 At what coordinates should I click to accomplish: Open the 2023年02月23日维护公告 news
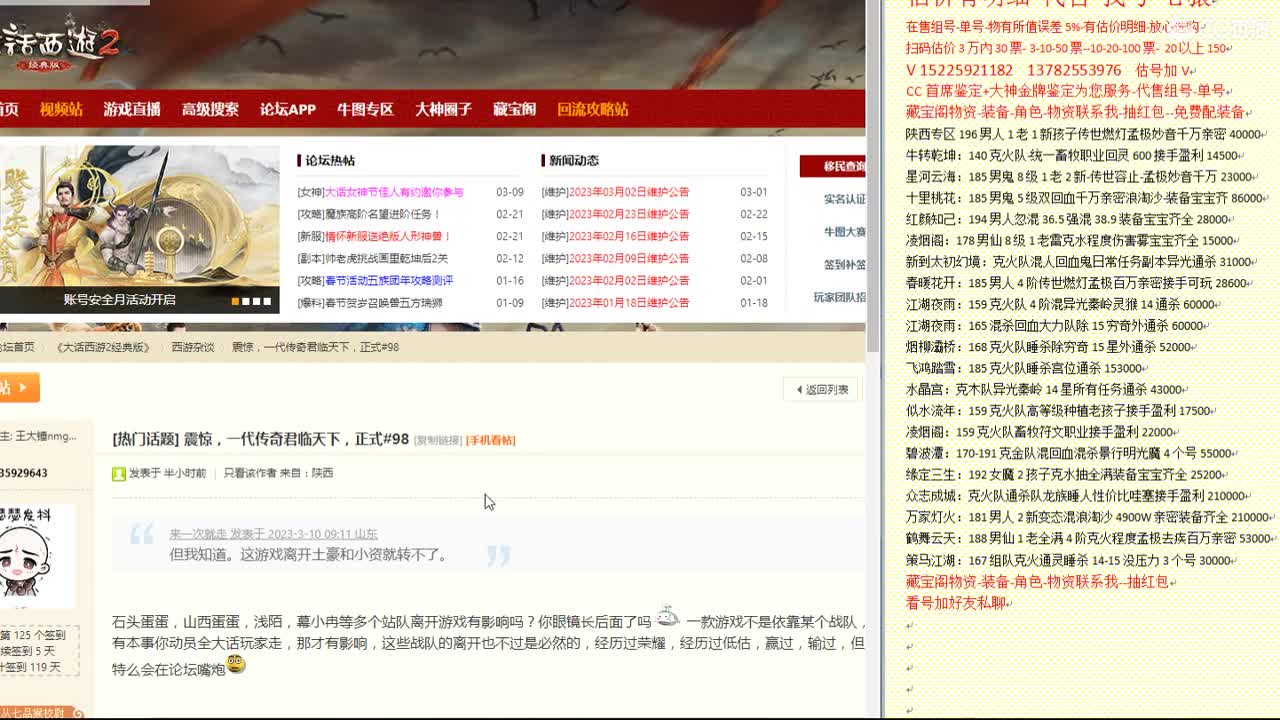pos(629,214)
